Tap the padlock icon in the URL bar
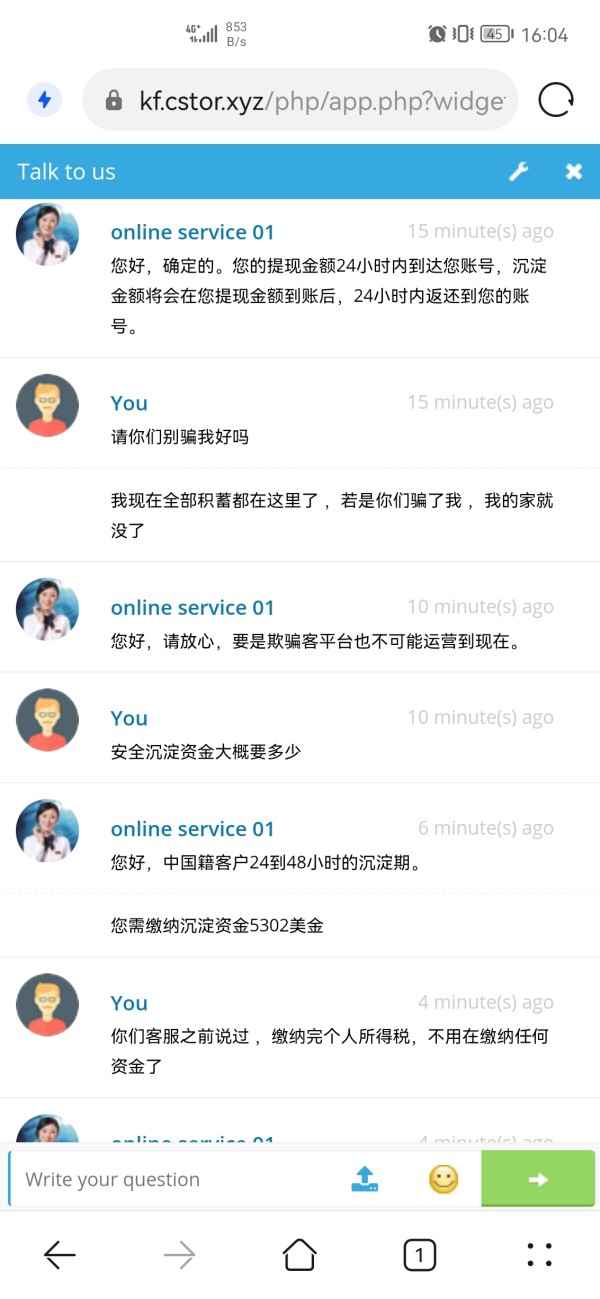The width and height of the screenshot is (600, 1299). [x=114, y=101]
